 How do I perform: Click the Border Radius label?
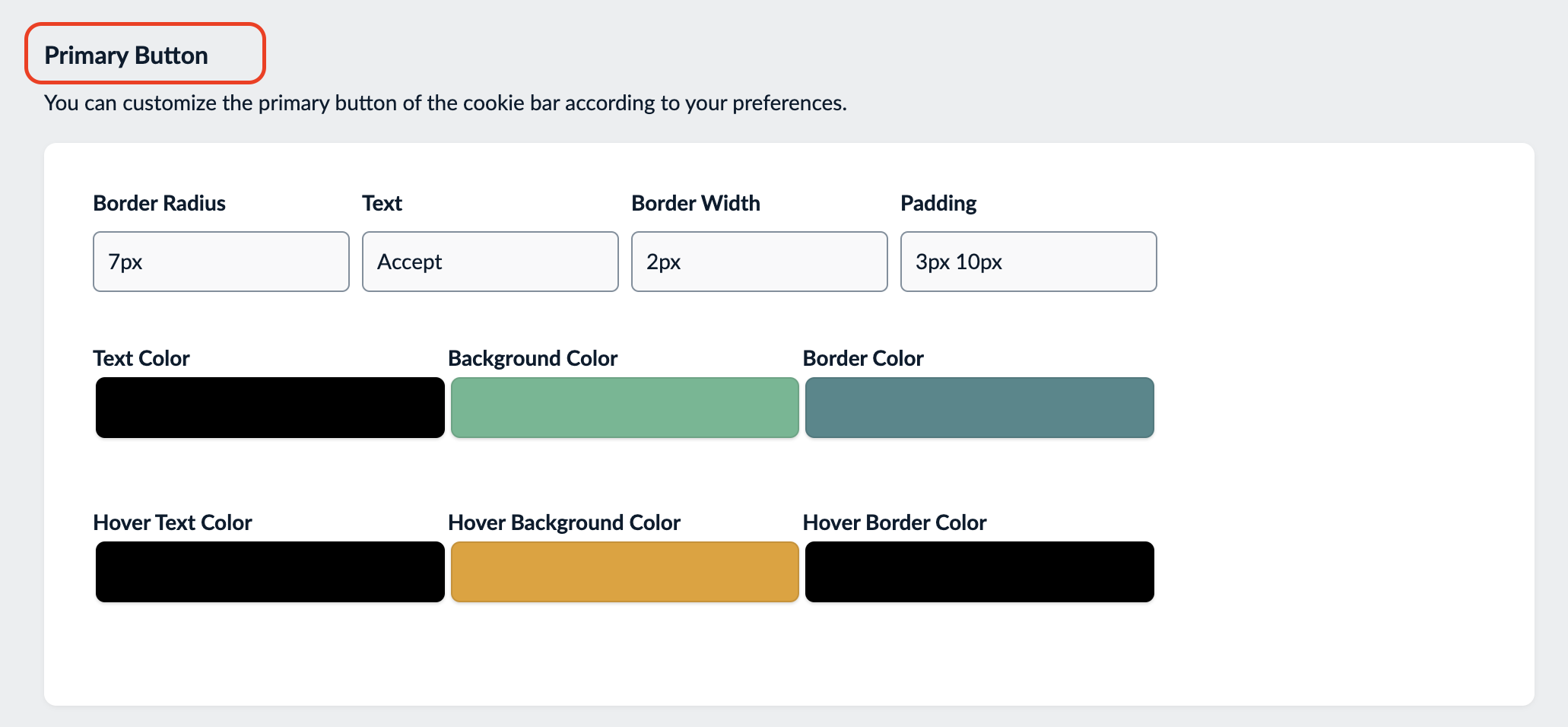tap(159, 203)
